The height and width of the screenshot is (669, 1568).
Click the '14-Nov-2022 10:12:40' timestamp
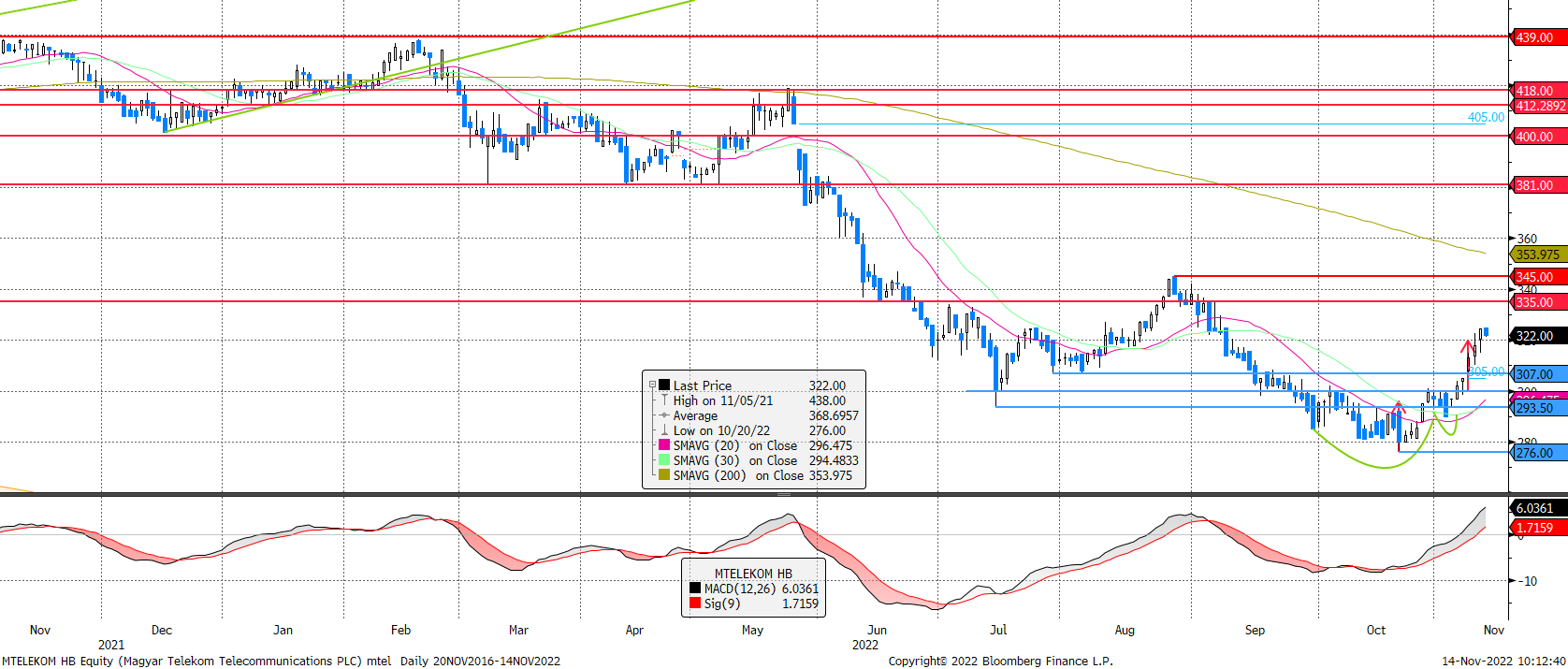click(x=1504, y=661)
